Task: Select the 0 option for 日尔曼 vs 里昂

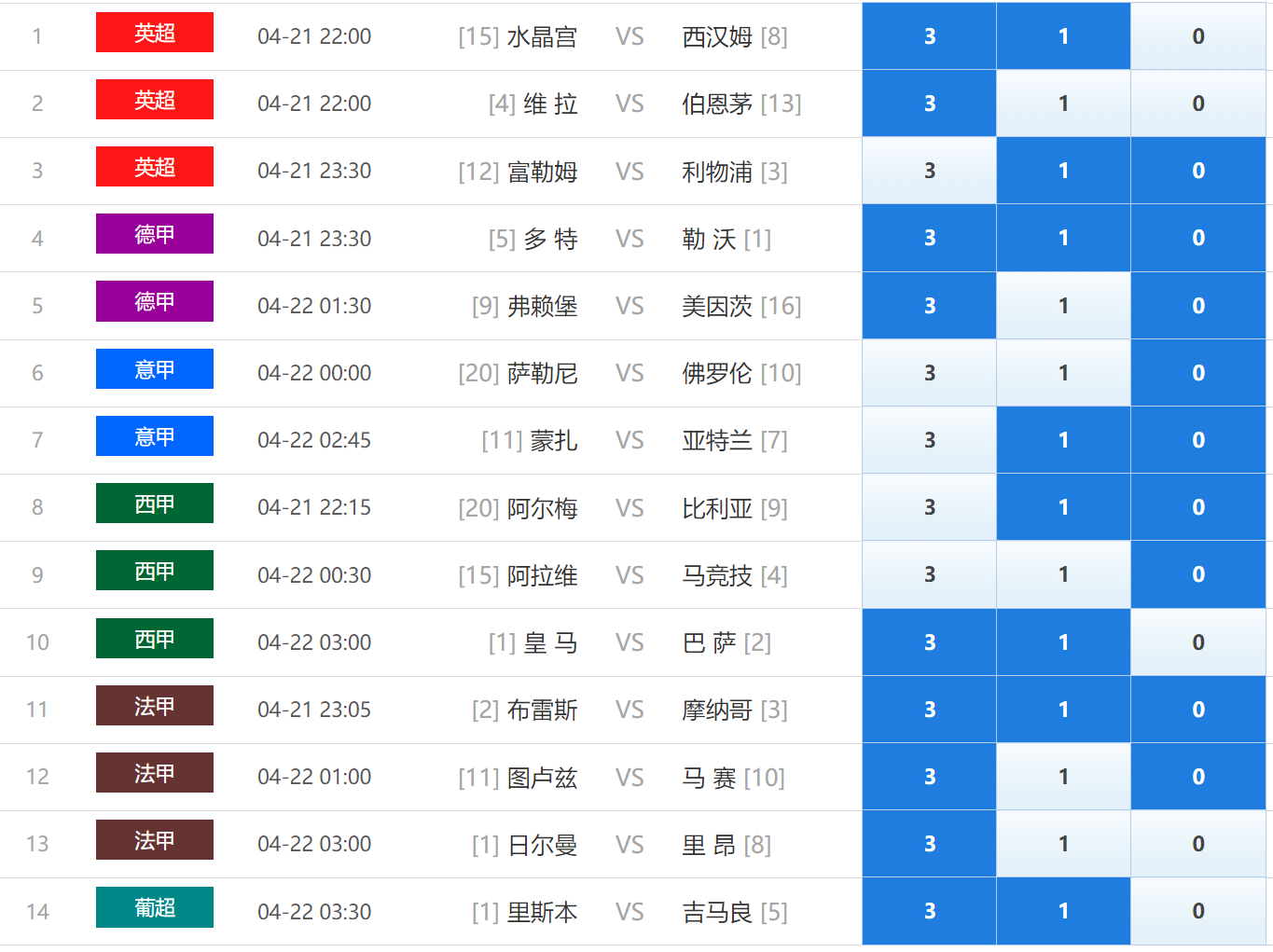Action: [x=1198, y=844]
